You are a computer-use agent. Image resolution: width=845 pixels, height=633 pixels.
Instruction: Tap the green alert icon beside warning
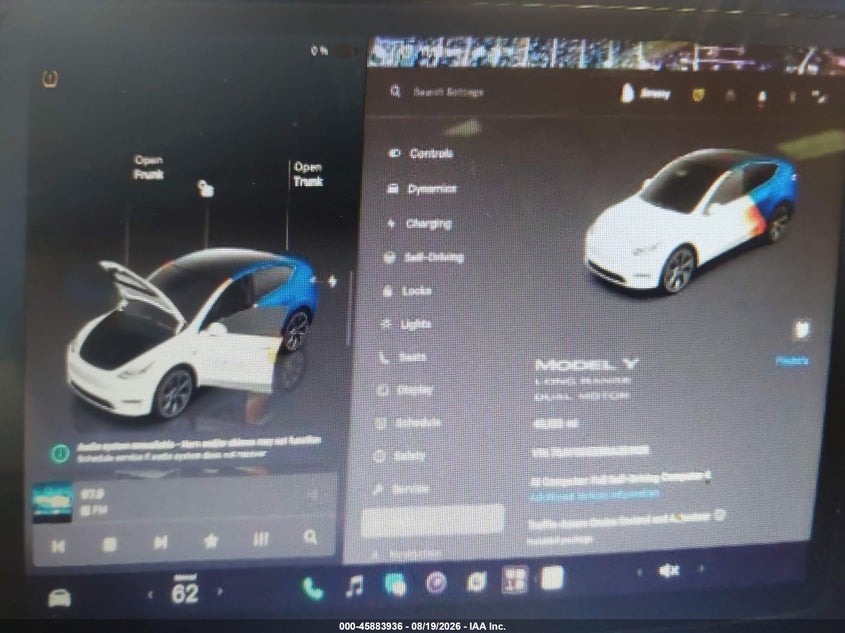pos(60,453)
